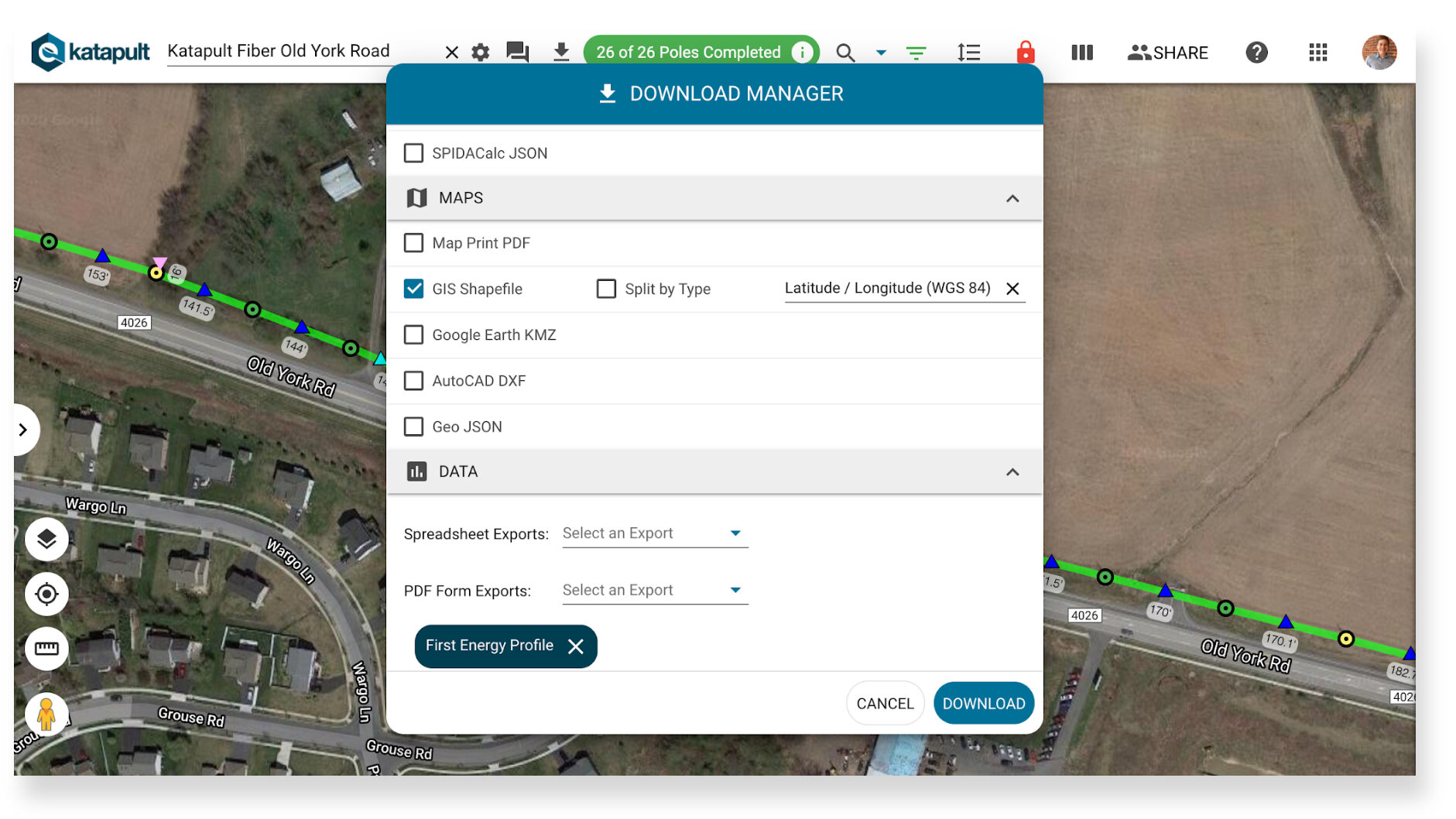Open the PDF Form Exports dropdown
Screen dimensions: 1456x819
pyautogui.click(x=655, y=591)
